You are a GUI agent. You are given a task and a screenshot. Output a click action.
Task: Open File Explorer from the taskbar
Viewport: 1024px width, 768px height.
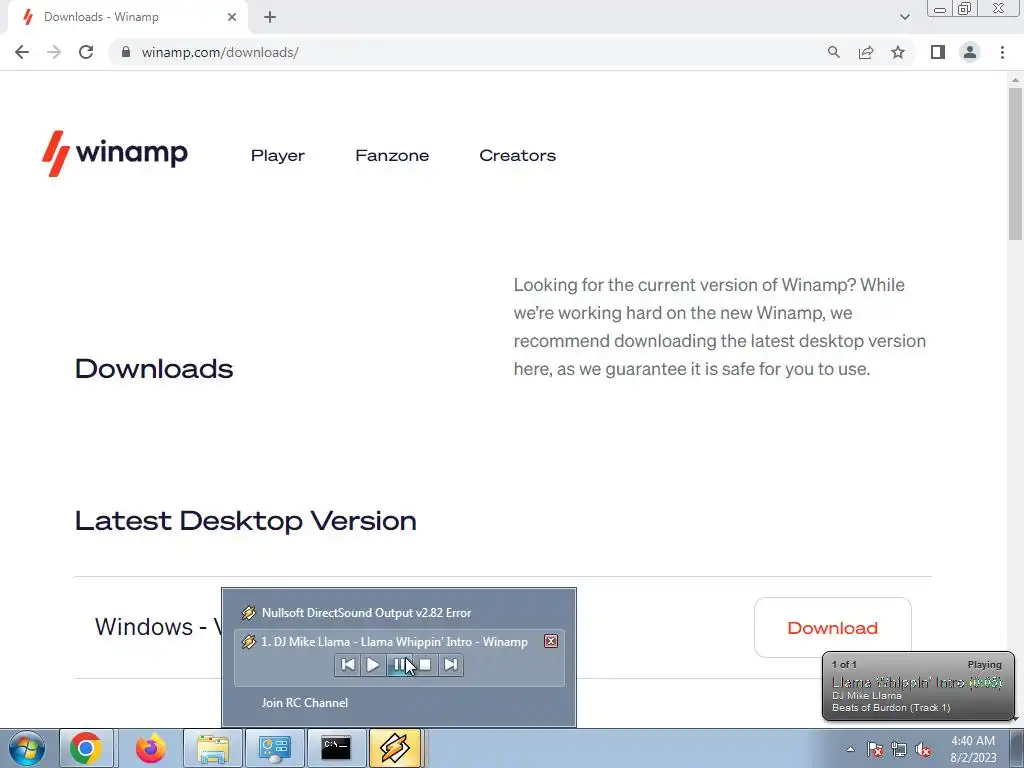(x=214, y=748)
